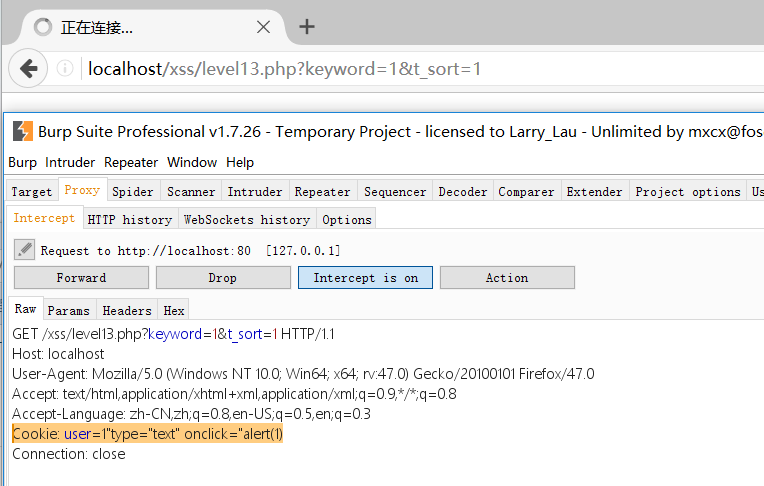
Task: Open the Project options tab
Action: coord(688,192)
